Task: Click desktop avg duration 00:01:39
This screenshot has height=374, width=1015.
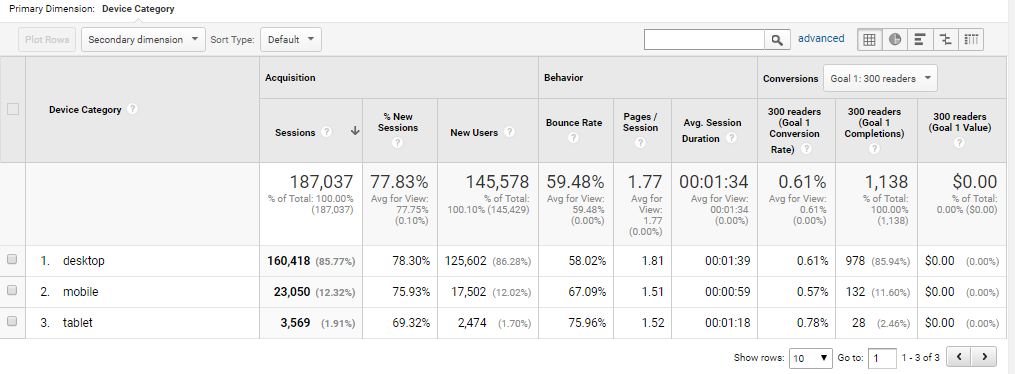Action: [728, 261]
